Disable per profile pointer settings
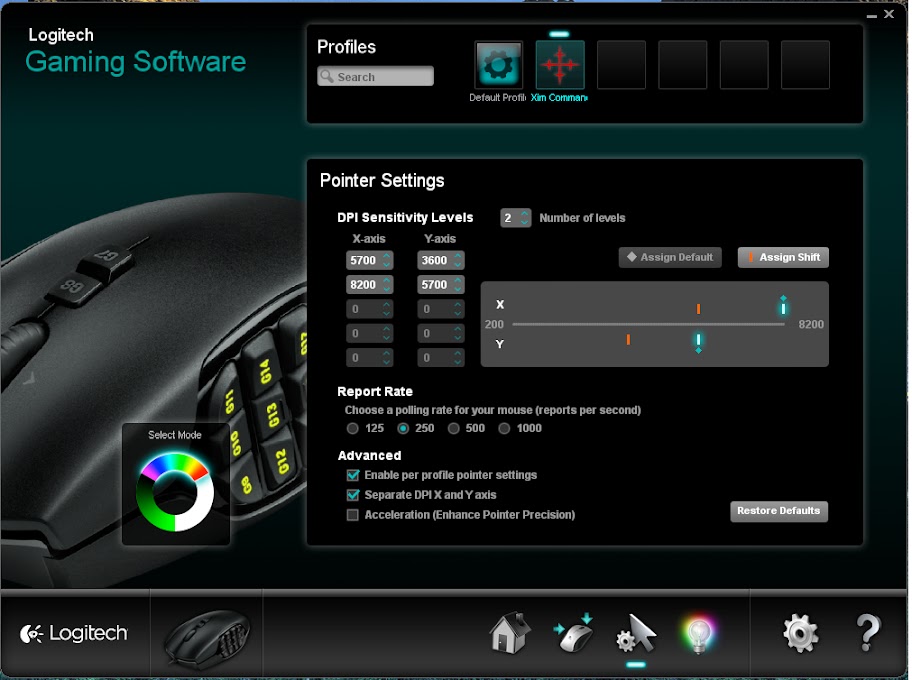The image size is (912, 680). pyautogui.click(x=353, y=475)
